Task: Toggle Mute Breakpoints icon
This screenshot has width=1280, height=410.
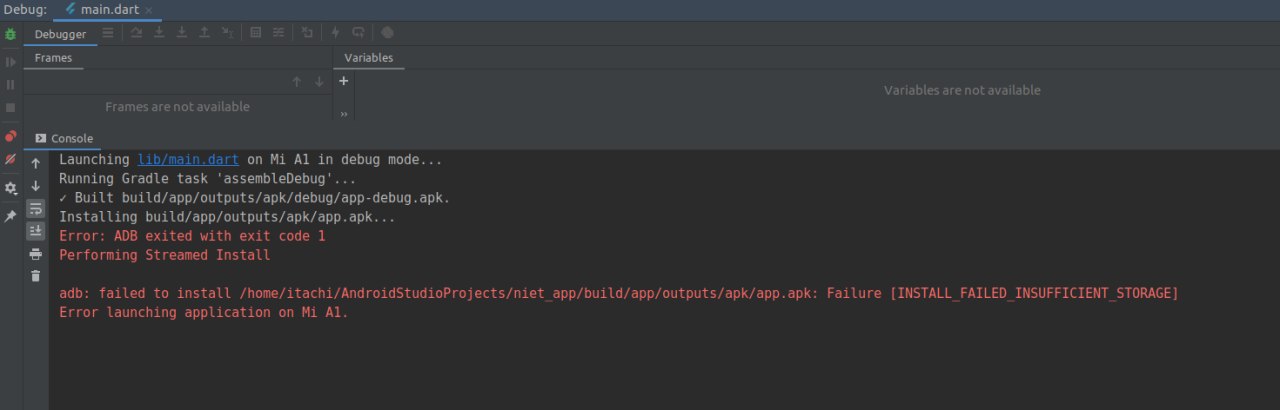Action: click(x=10, y=159)
